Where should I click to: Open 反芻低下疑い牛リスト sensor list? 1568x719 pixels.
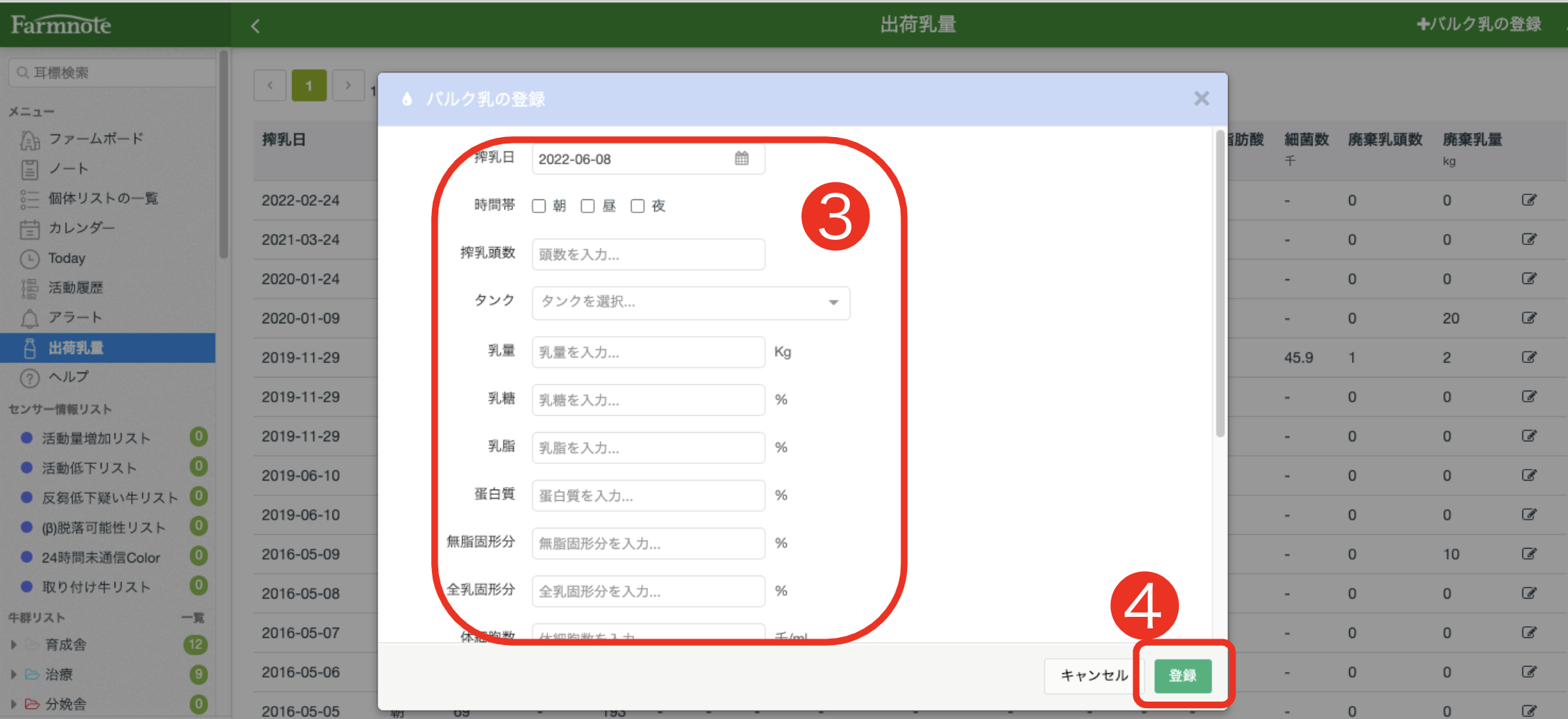click(x=109, y=497)
